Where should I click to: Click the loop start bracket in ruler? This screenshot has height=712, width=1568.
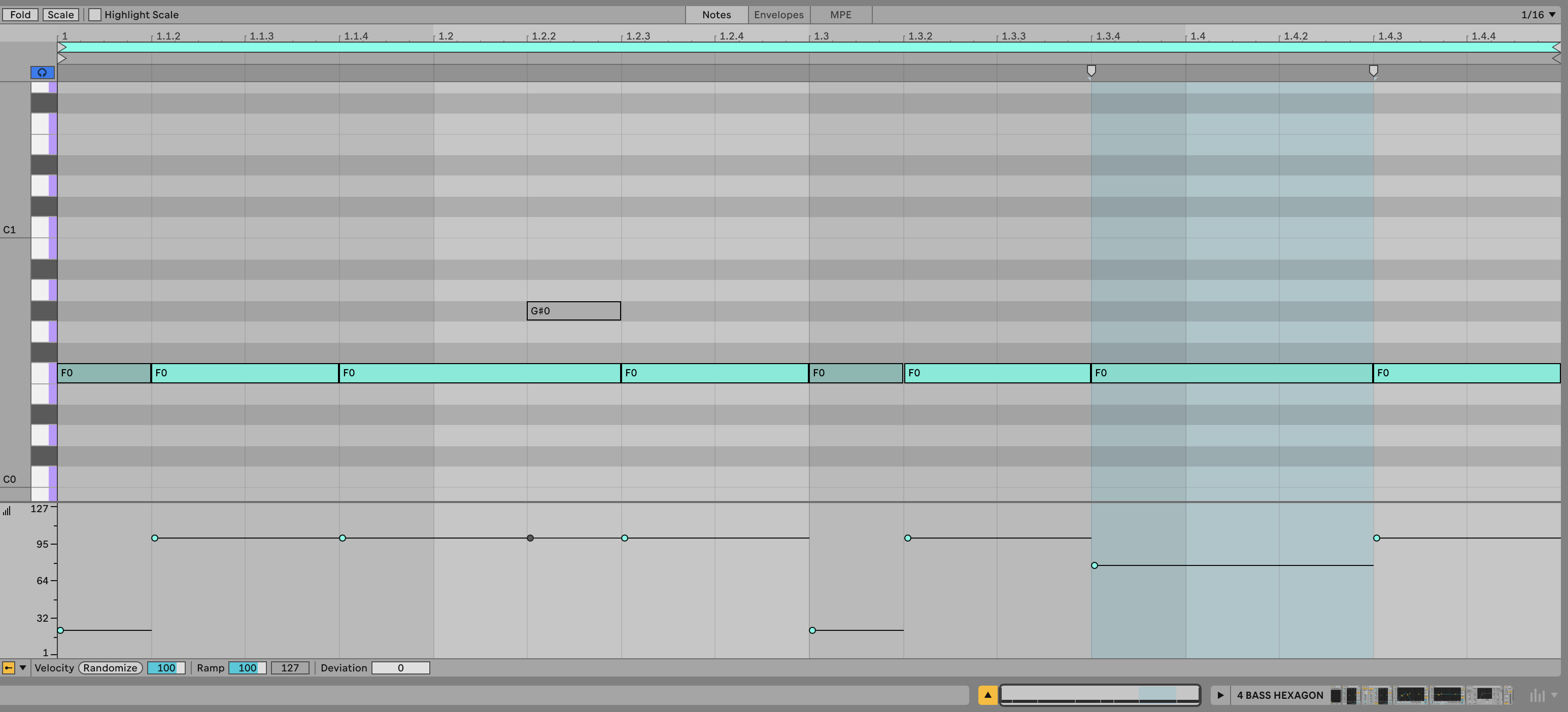pyautogui.click(x=62, y=48)
